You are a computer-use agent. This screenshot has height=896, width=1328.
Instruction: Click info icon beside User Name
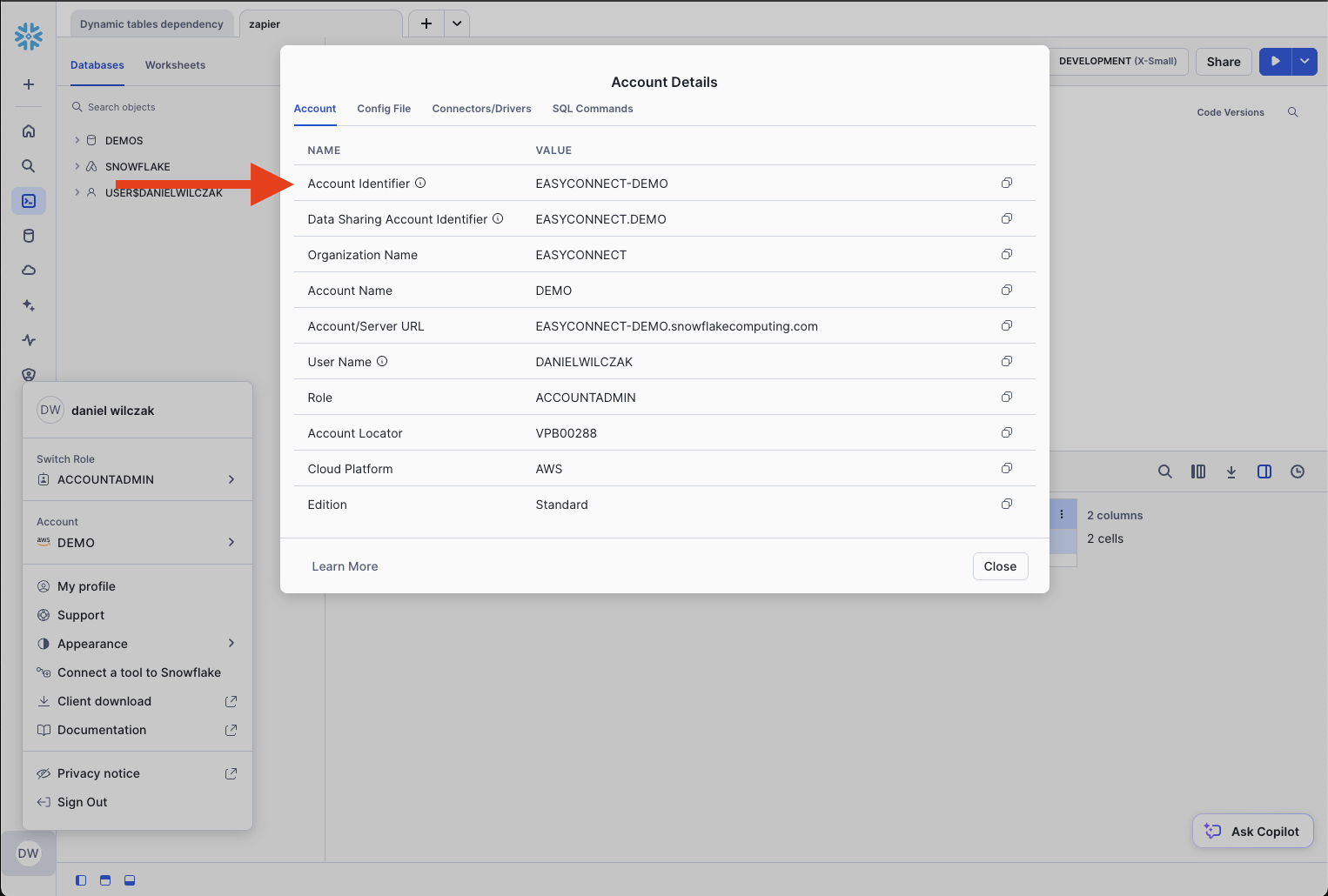pos(382,361)
